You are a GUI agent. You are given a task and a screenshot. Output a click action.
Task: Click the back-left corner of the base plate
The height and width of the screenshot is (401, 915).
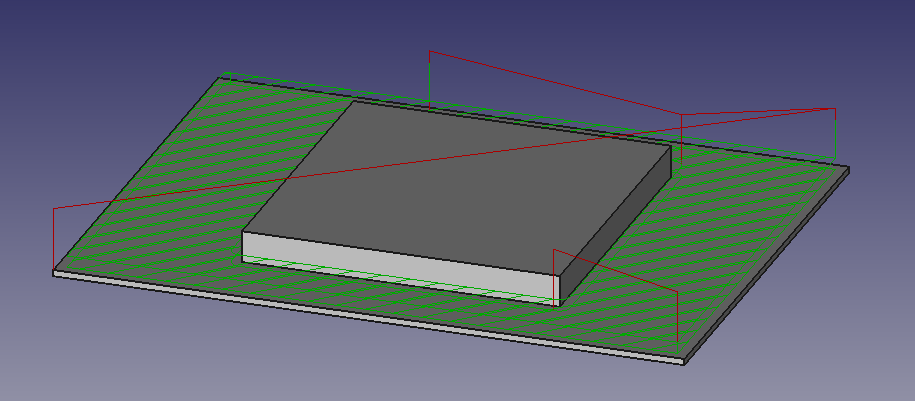(x=223, y=74)
